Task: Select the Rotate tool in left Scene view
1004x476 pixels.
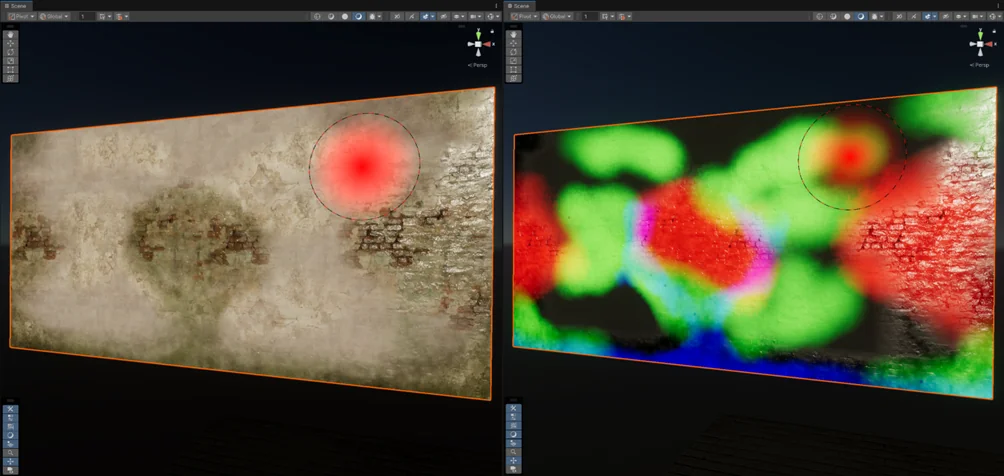Action: [11, 52]
